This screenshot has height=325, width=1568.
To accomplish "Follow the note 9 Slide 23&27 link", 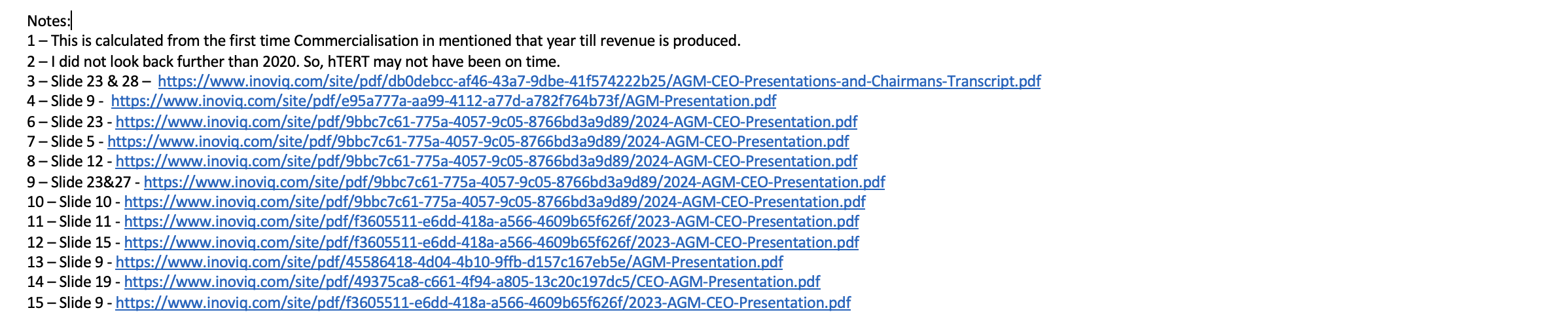I will (514, 182).
